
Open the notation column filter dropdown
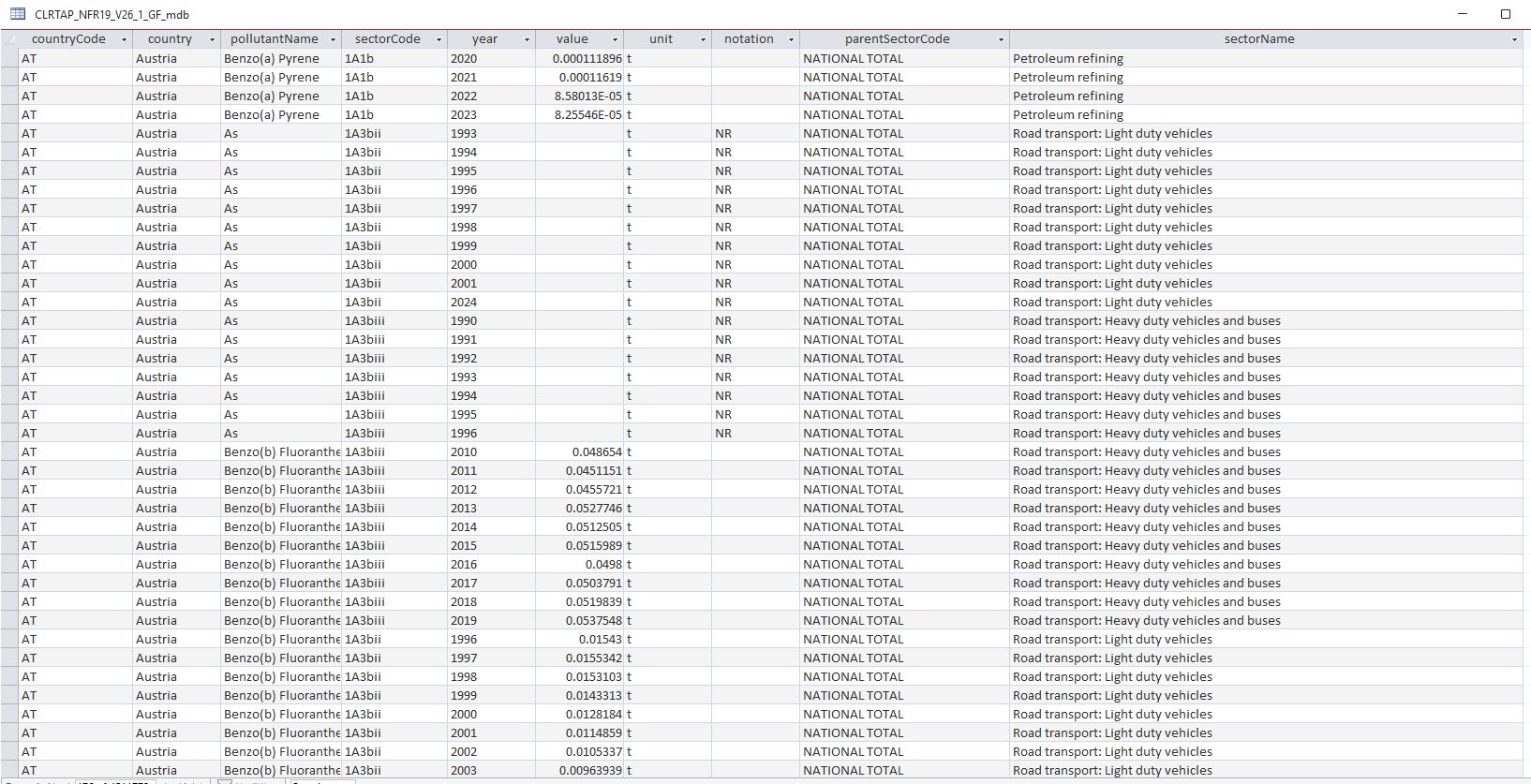point(791,39)
